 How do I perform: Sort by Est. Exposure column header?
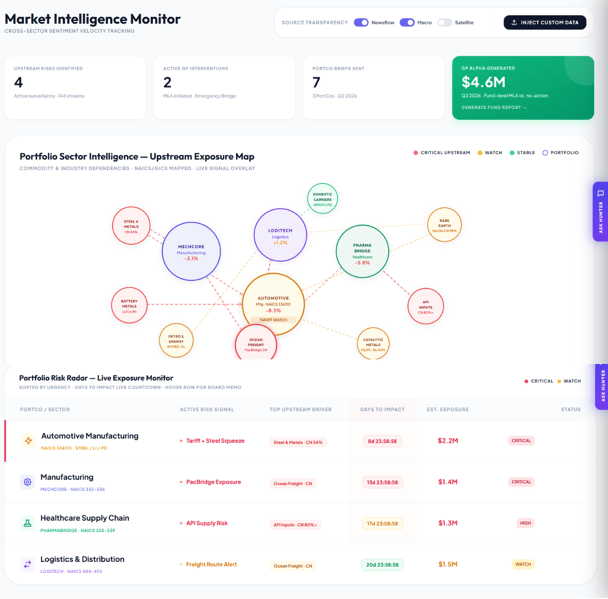[x=448, y=409]
